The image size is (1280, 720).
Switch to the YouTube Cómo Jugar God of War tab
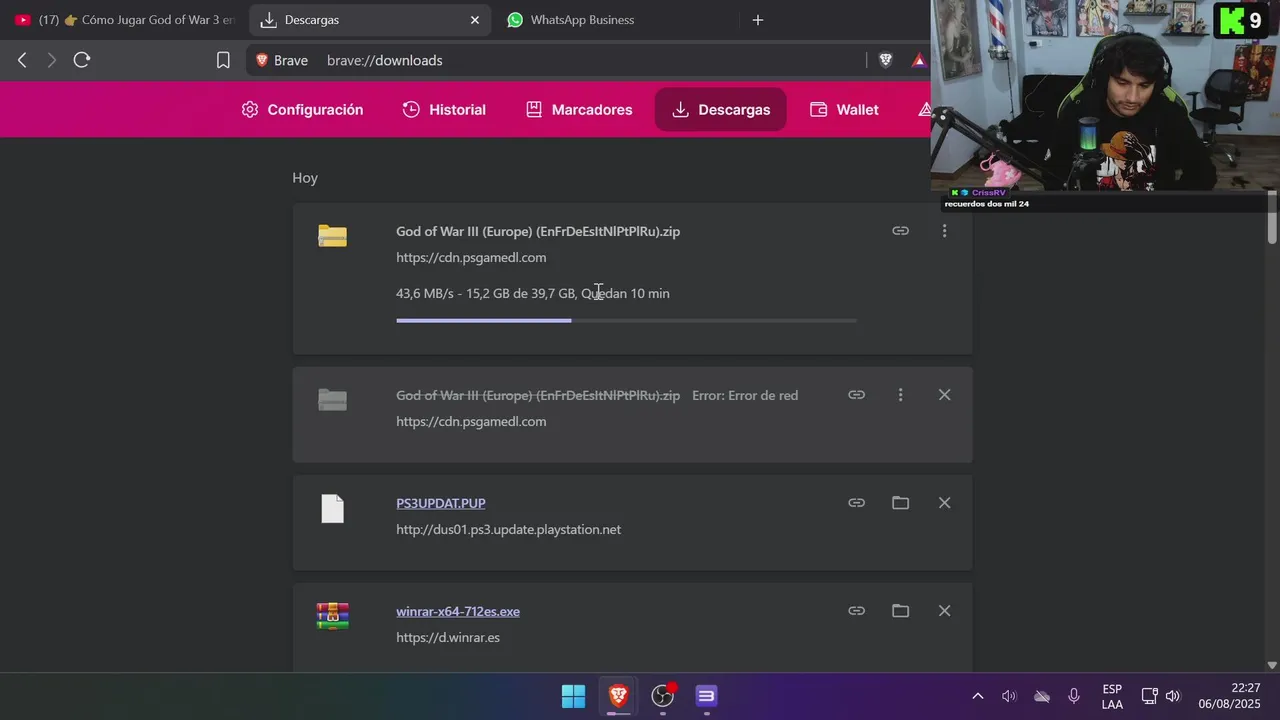pyautogui.click(x=125, y=20)
